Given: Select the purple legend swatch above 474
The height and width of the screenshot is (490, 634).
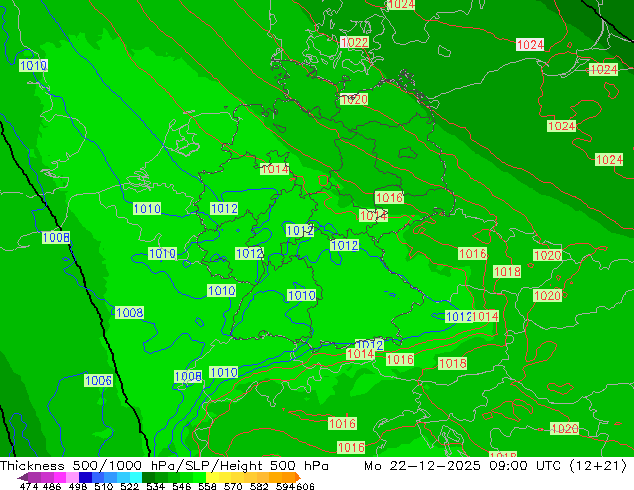Looking at the screenshot, I should [34, 477].
